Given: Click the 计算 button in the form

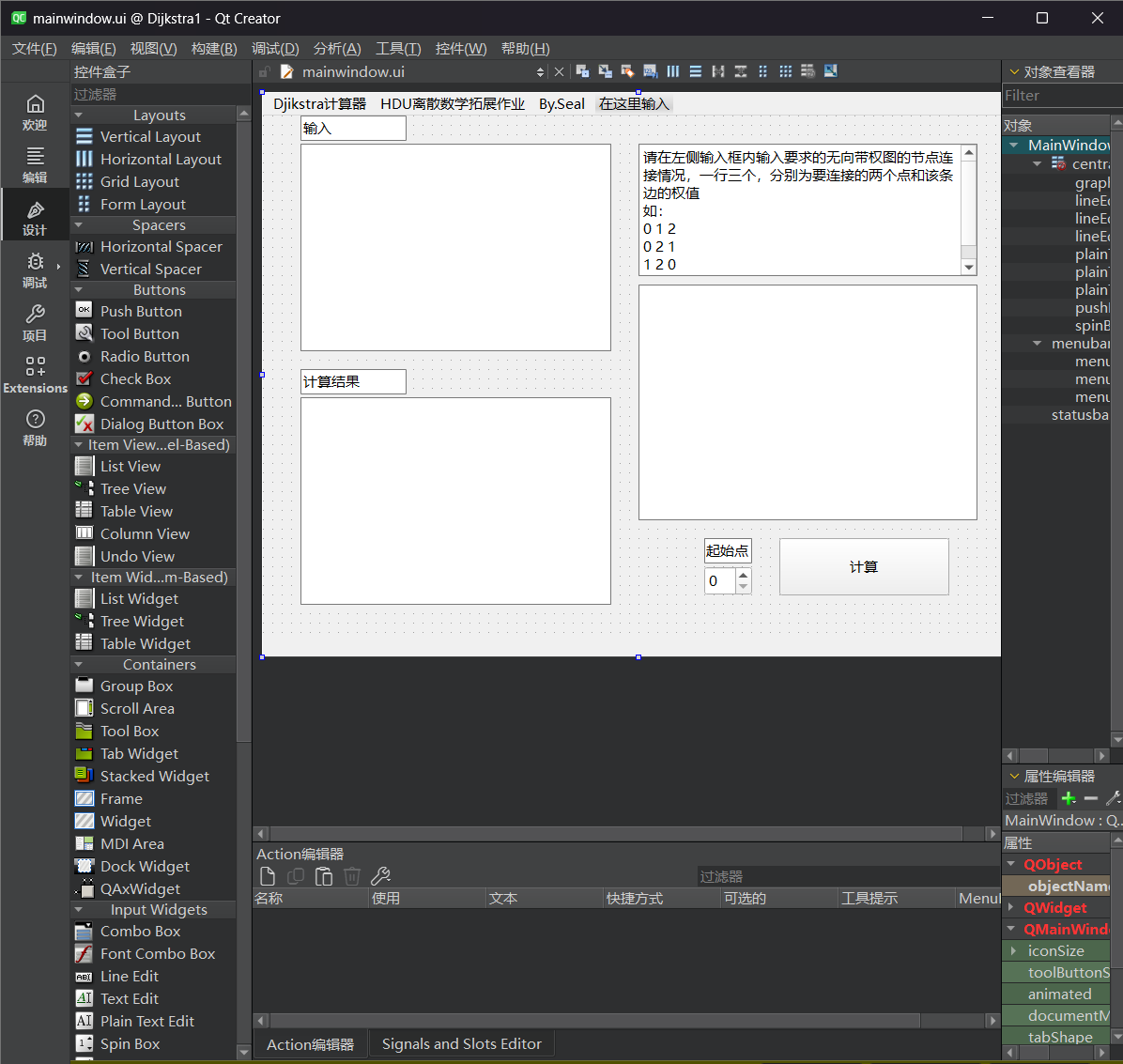Looking at the screenshot, I should click(x=864, y=567).
